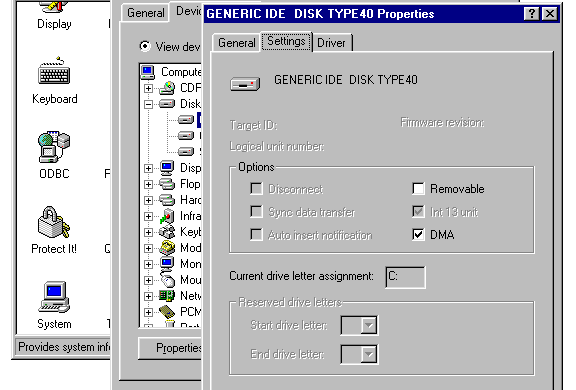Uncheck the DMA checkbox
This screenshot has width=576, height=390.
(x=418, y=234)
